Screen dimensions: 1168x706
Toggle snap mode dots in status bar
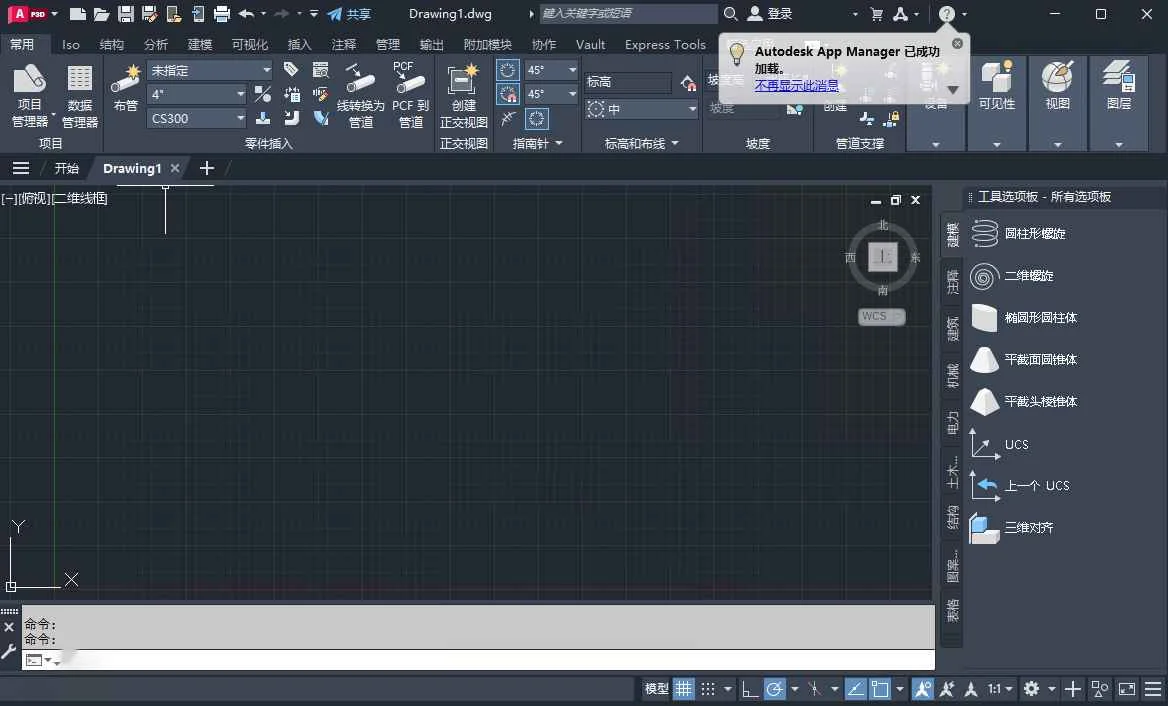708,689
